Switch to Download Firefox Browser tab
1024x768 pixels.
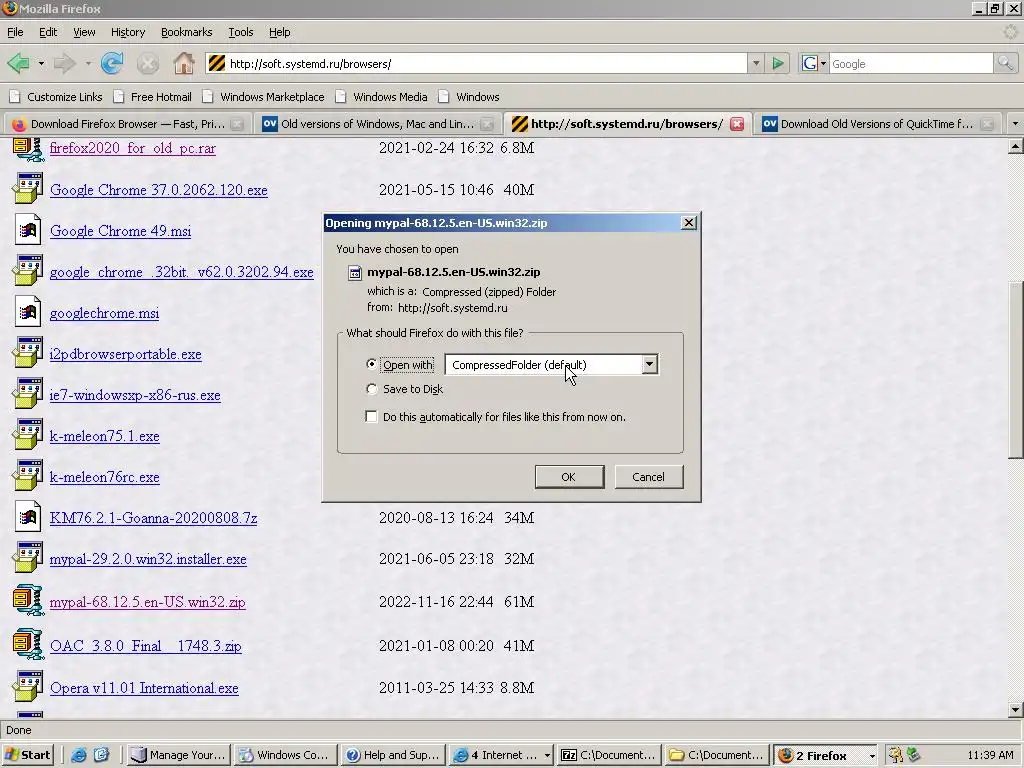click(x=127, y=124)
